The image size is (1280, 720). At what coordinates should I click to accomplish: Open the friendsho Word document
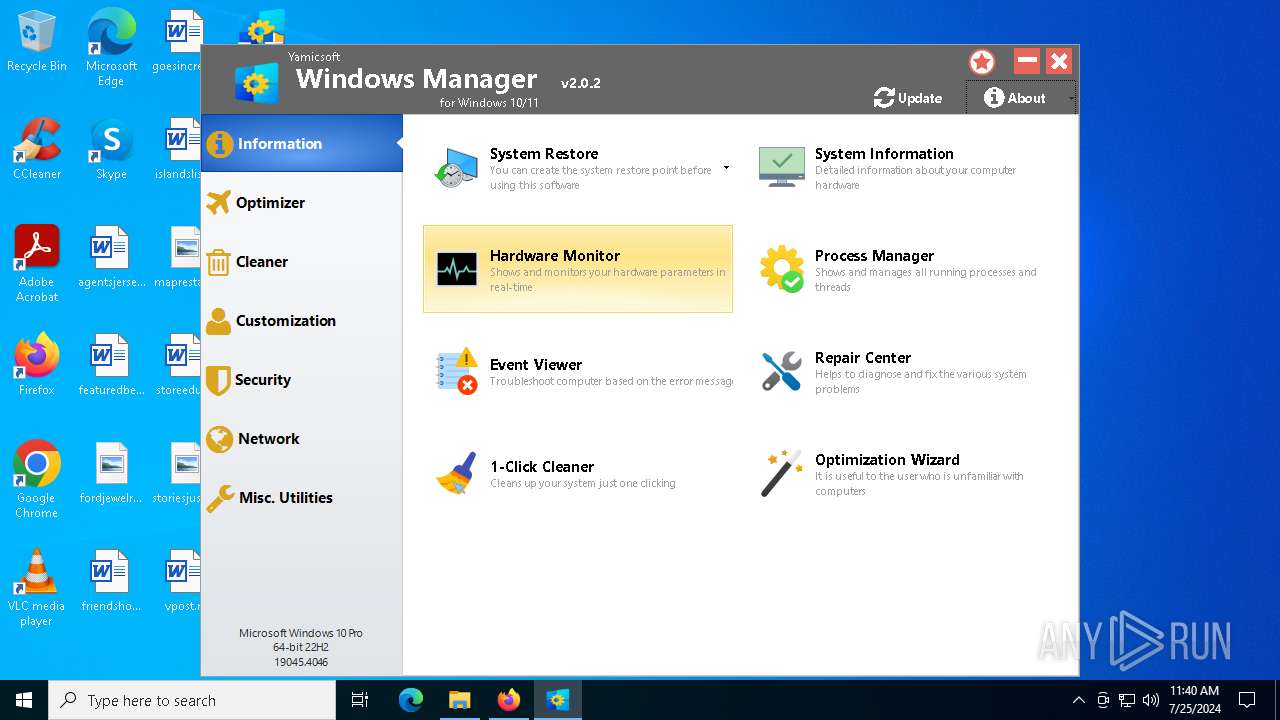pos(111,581)
